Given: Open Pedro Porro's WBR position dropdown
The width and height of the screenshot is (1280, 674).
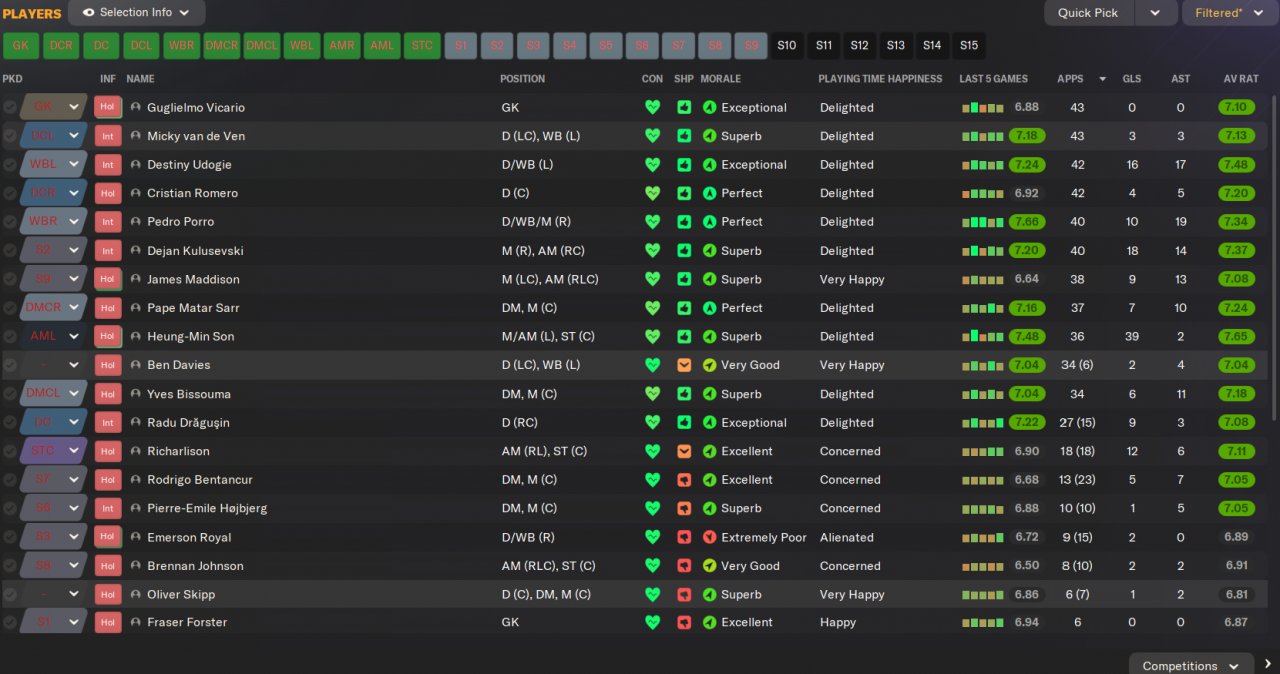Looking at the screenshot, I should coord(74,222).
